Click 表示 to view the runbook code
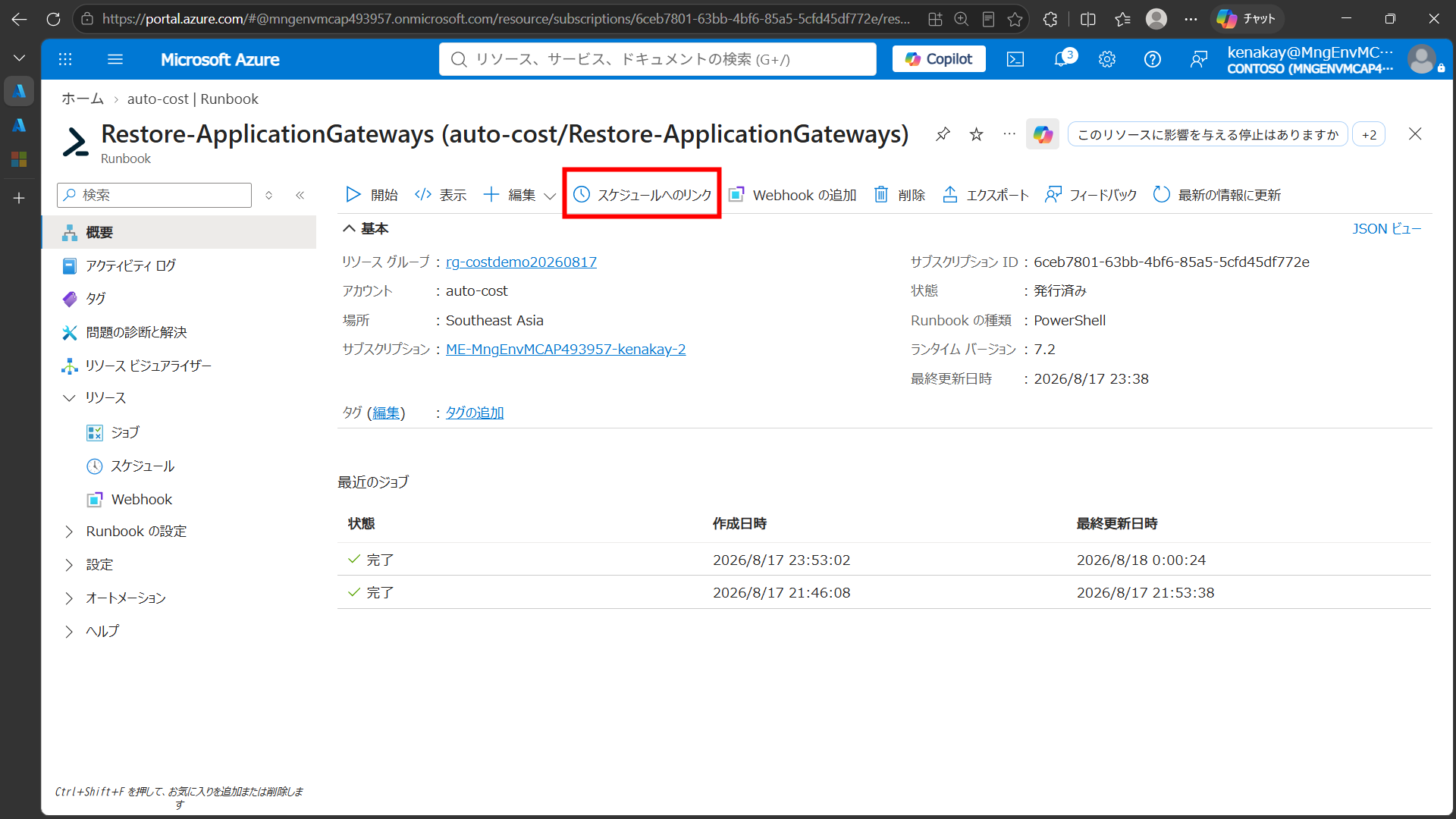 [x=441, y=195]
